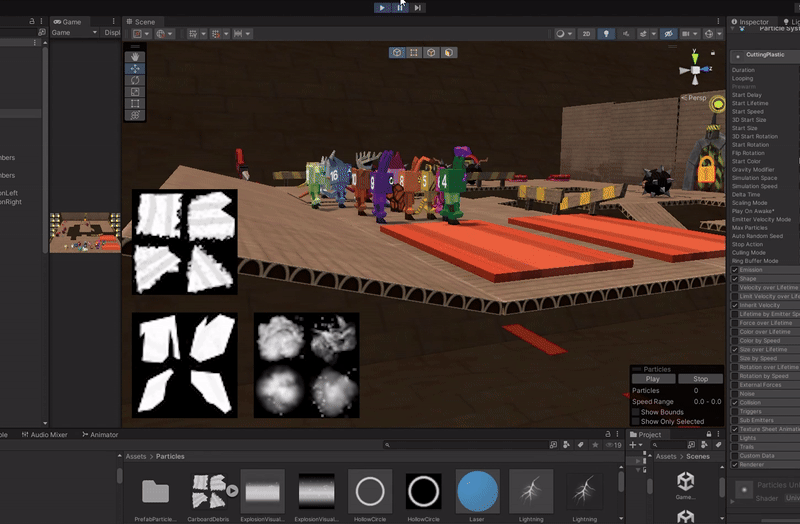Open tool handle pivot dropdown
The image size is (800, 524).
pyautogui.click(x=141, y=34)
